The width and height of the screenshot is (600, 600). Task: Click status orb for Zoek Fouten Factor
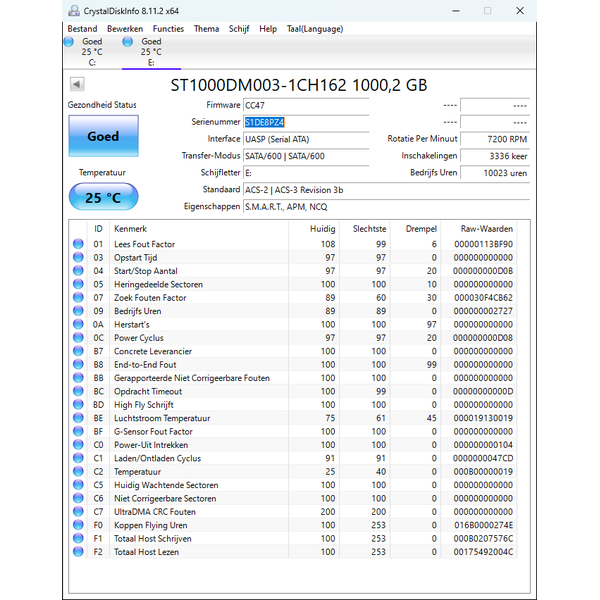click(78, 297)
